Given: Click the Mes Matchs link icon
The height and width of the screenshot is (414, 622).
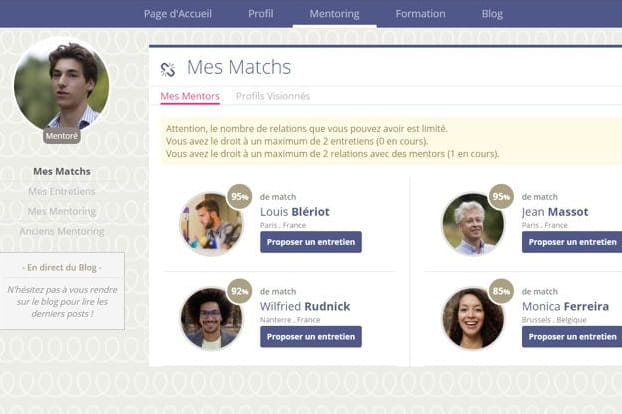Looking at the screenshot, I should 168,69.
